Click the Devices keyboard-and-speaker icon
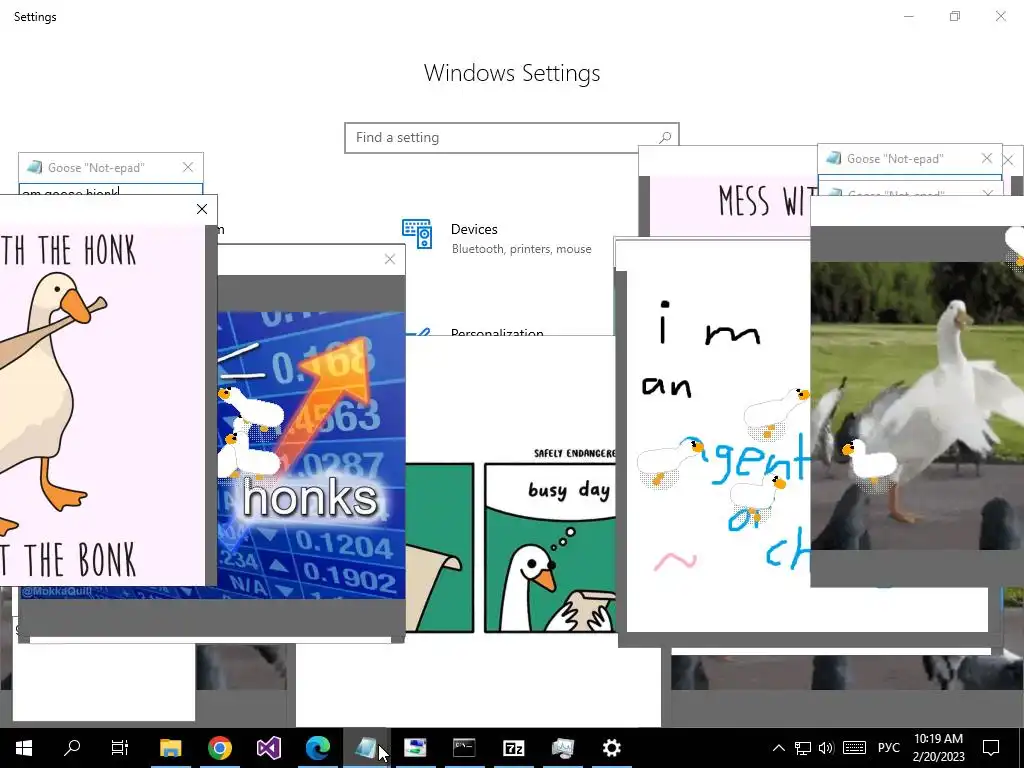This screenshot has width=1024, height=768. click(x=417, y=234)
